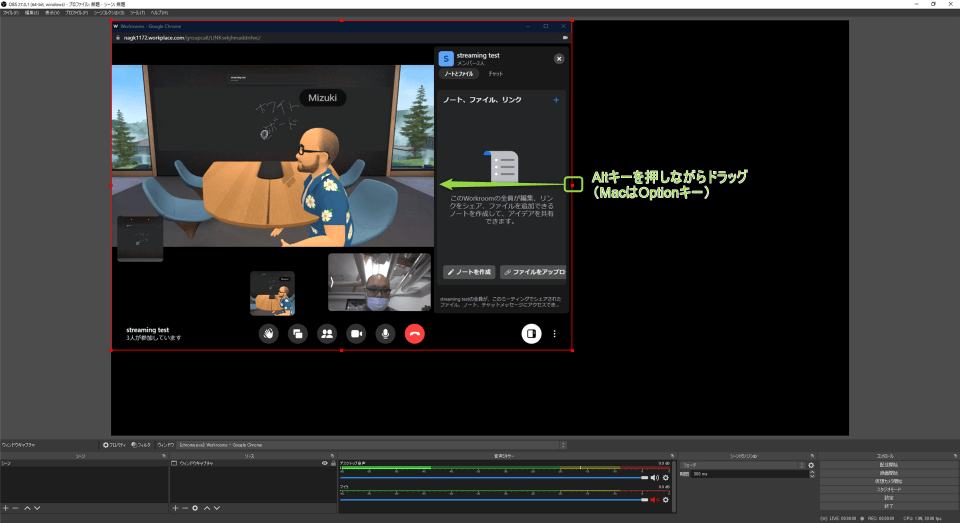Open scene transition properties gear
The width and height of the screenshot is (960, 523).
click(811, 465)
